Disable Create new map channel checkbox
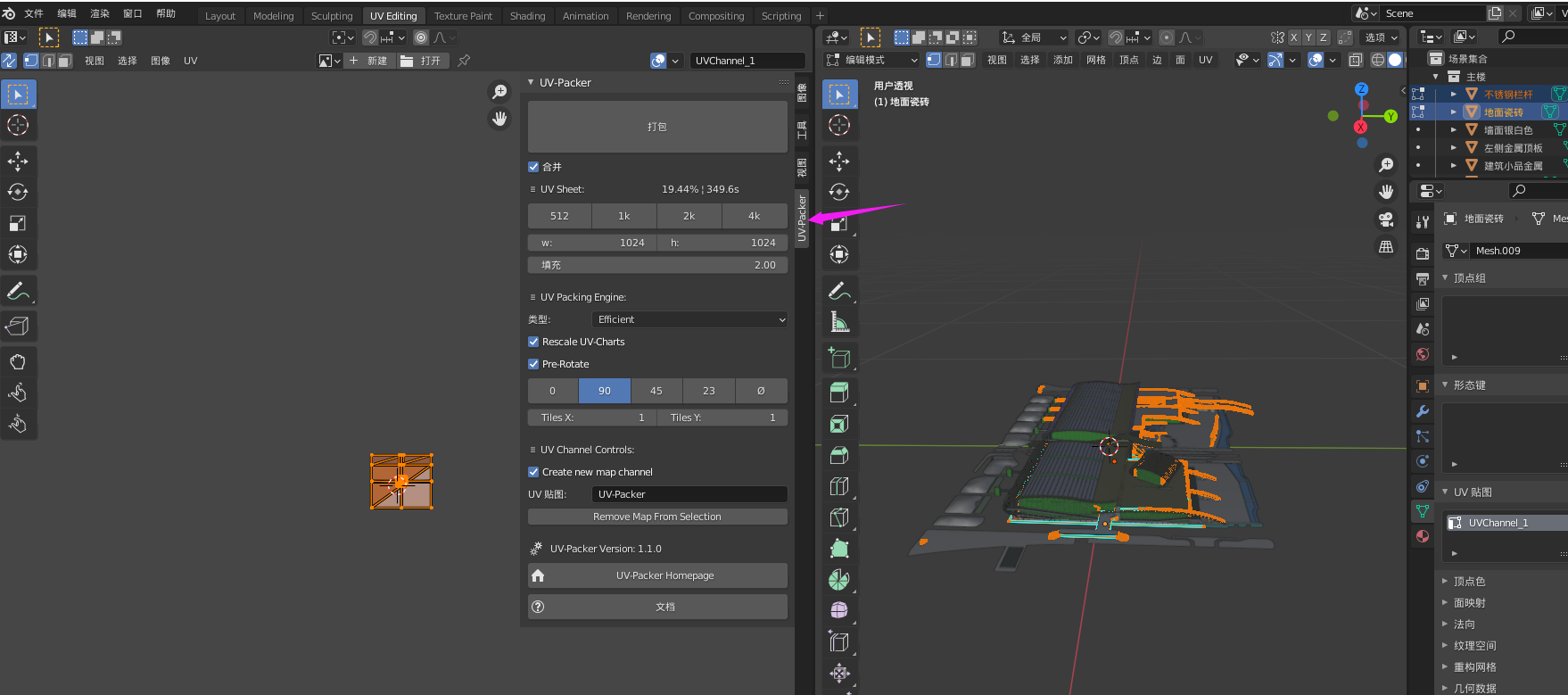This screenshot has height=695, width=1568. [533, 472]
